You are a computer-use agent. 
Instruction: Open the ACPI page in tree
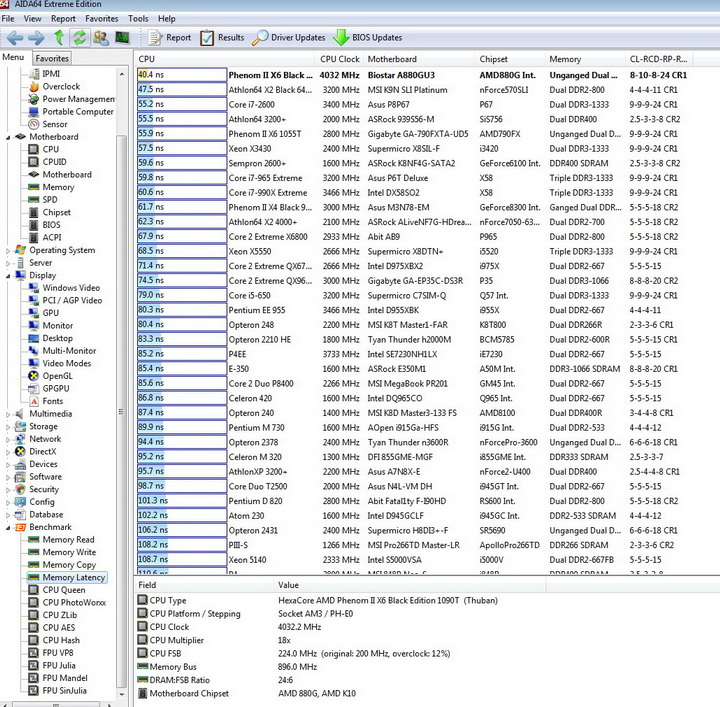[x=51, y=237]
